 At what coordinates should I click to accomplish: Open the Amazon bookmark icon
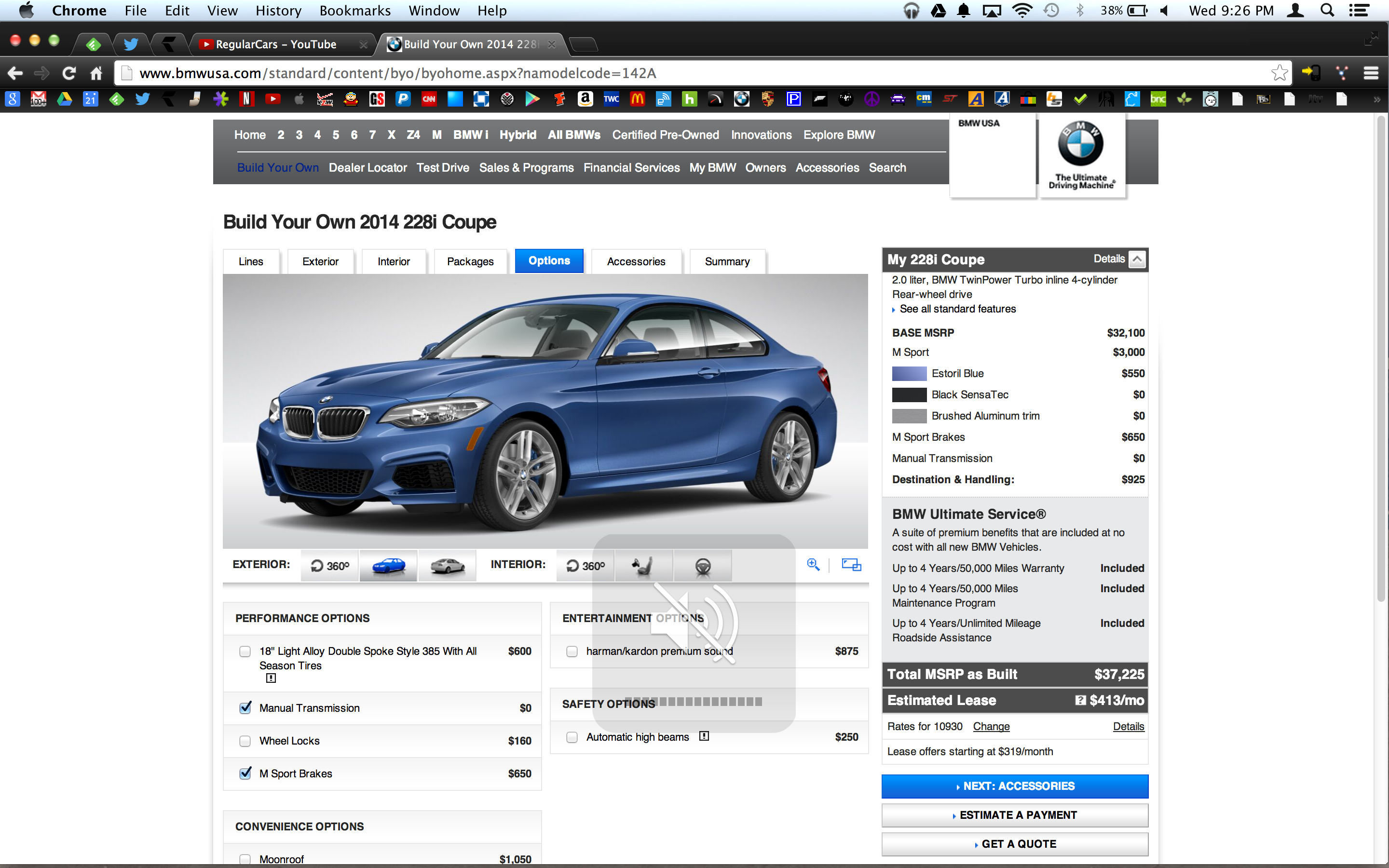pos(585,99)
